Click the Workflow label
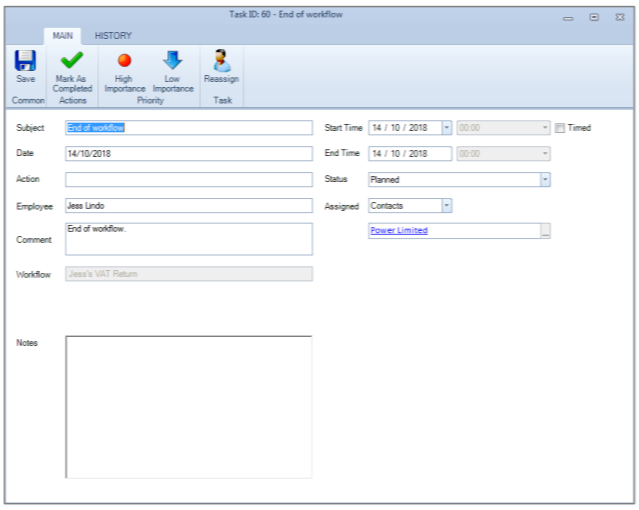The height and width of the screenshot is (510, 639). [x=33, y=274]
